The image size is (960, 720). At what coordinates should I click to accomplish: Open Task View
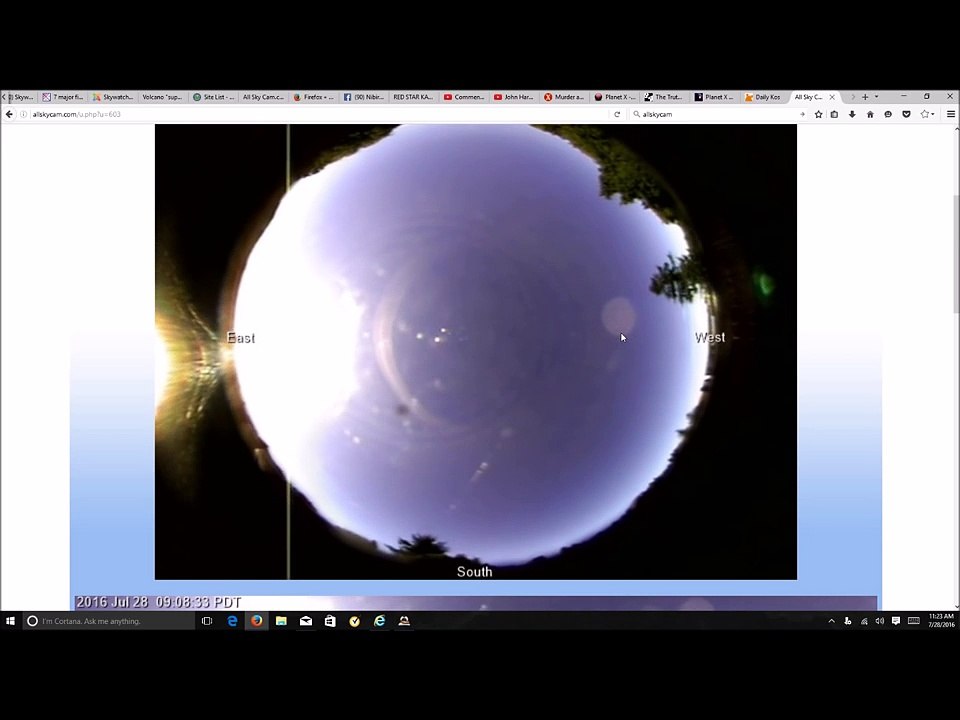pos(207,621)
